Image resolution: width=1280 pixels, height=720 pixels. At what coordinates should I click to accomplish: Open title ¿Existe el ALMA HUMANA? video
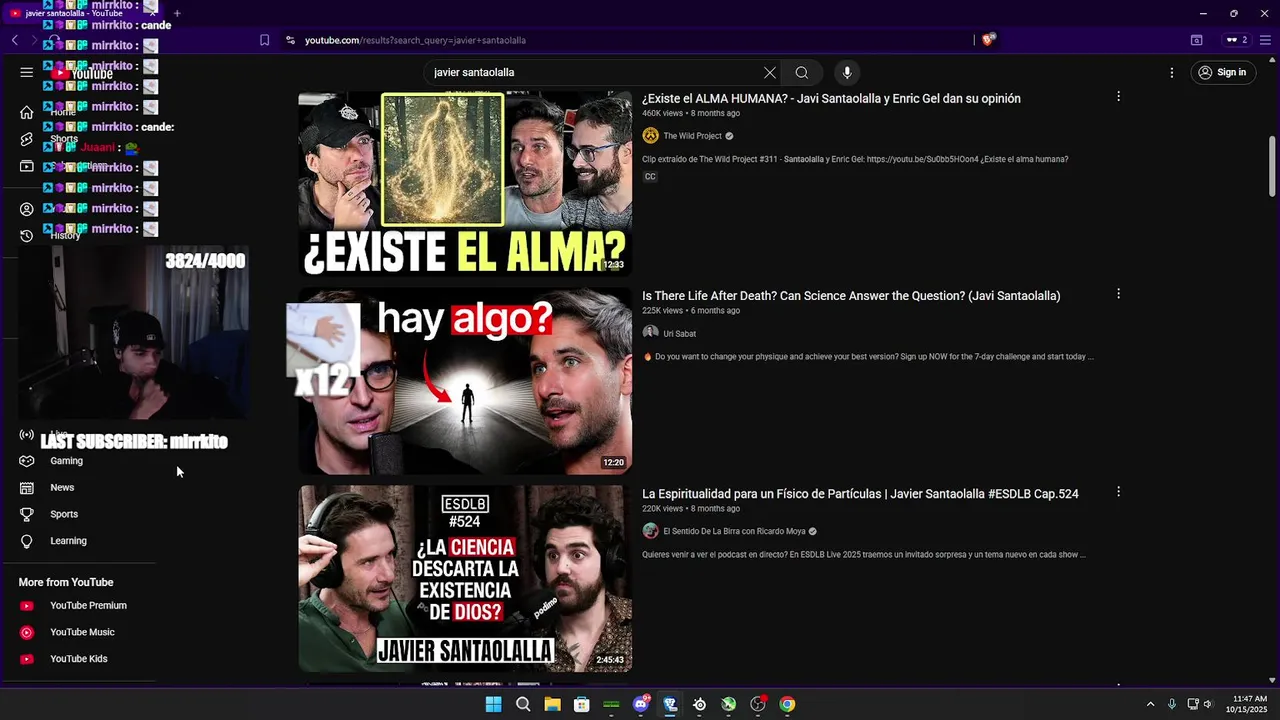pos(831,99)
